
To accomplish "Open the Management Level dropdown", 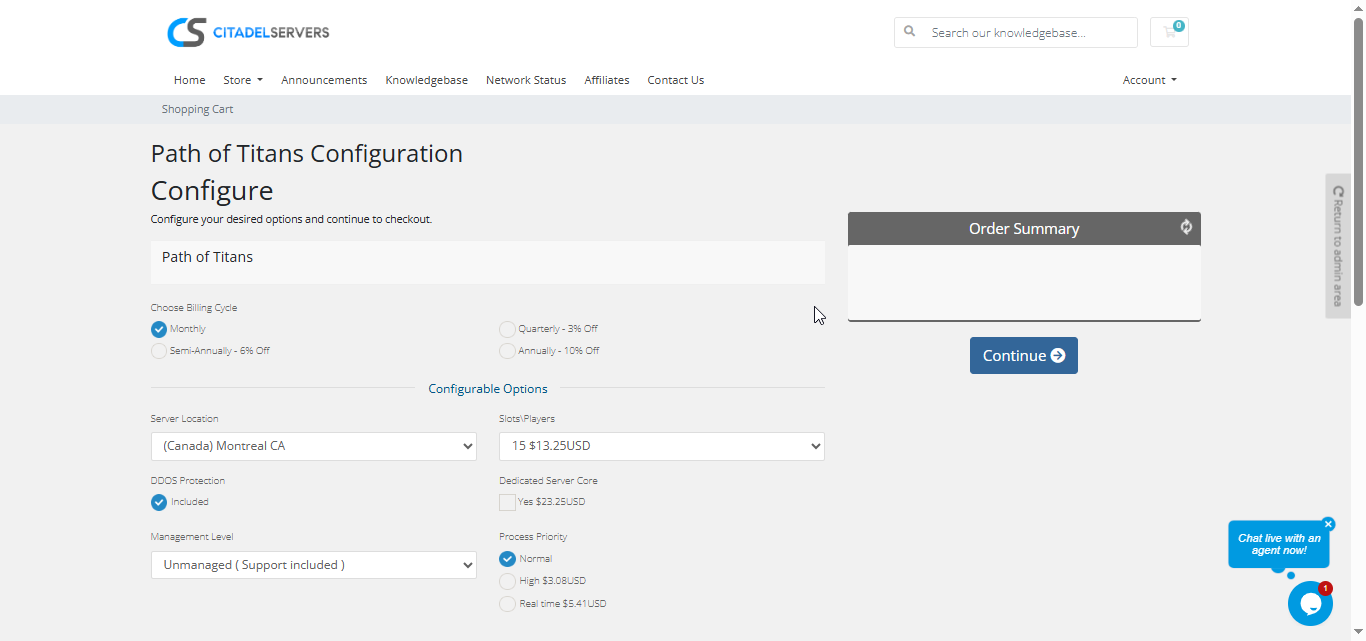I will point(313,565).
